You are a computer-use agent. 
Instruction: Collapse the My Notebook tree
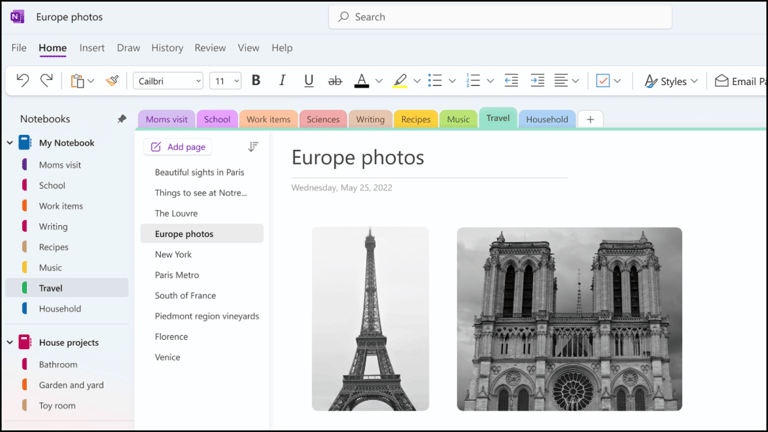tap(10, 143)
